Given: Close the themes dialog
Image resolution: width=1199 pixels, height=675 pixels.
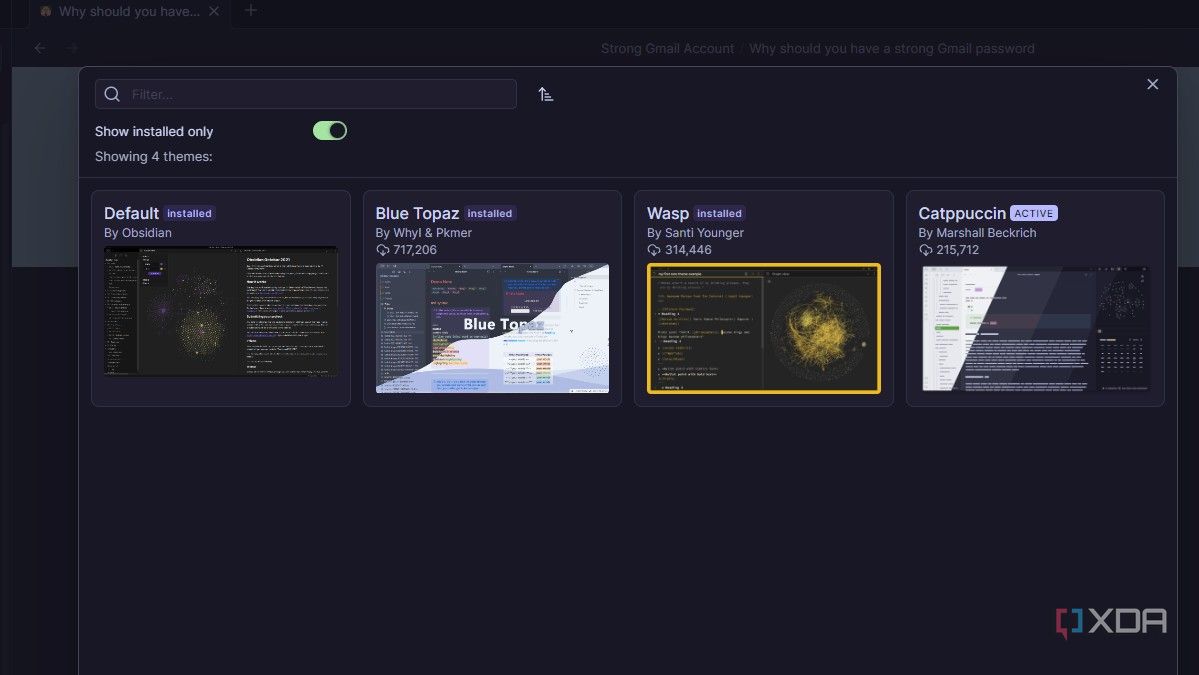Looking at the screenshot, I should pos(1152,84).
